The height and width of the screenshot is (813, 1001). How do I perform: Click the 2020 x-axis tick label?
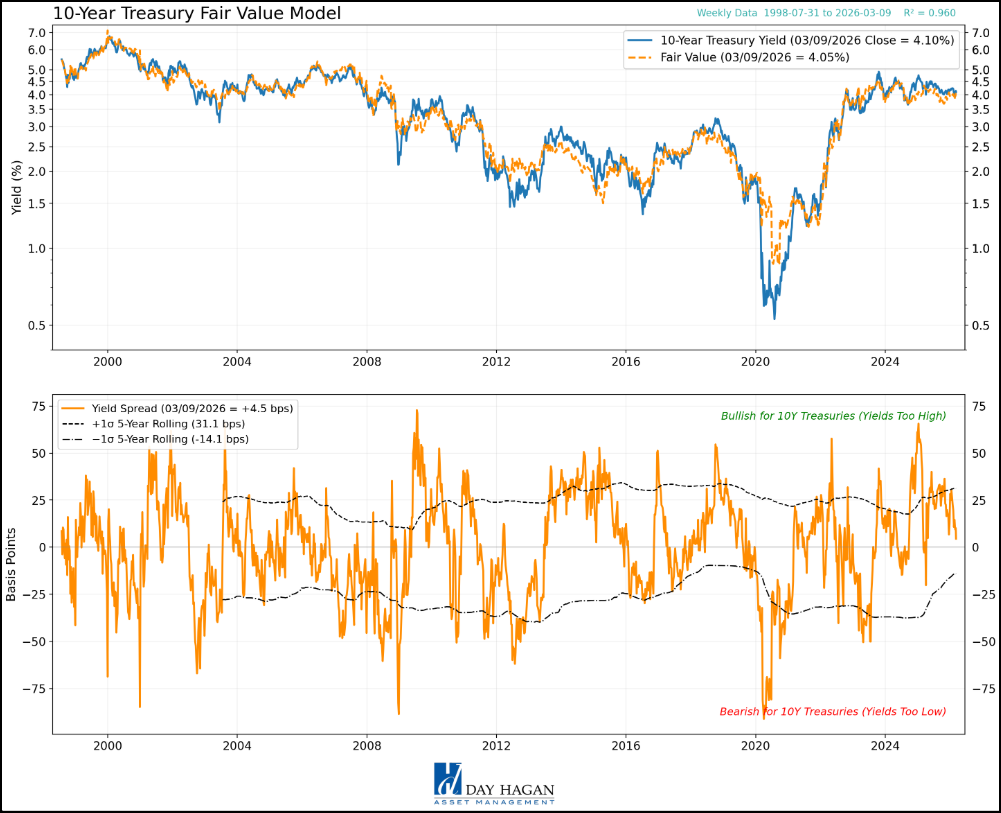(x=757, y=361)
